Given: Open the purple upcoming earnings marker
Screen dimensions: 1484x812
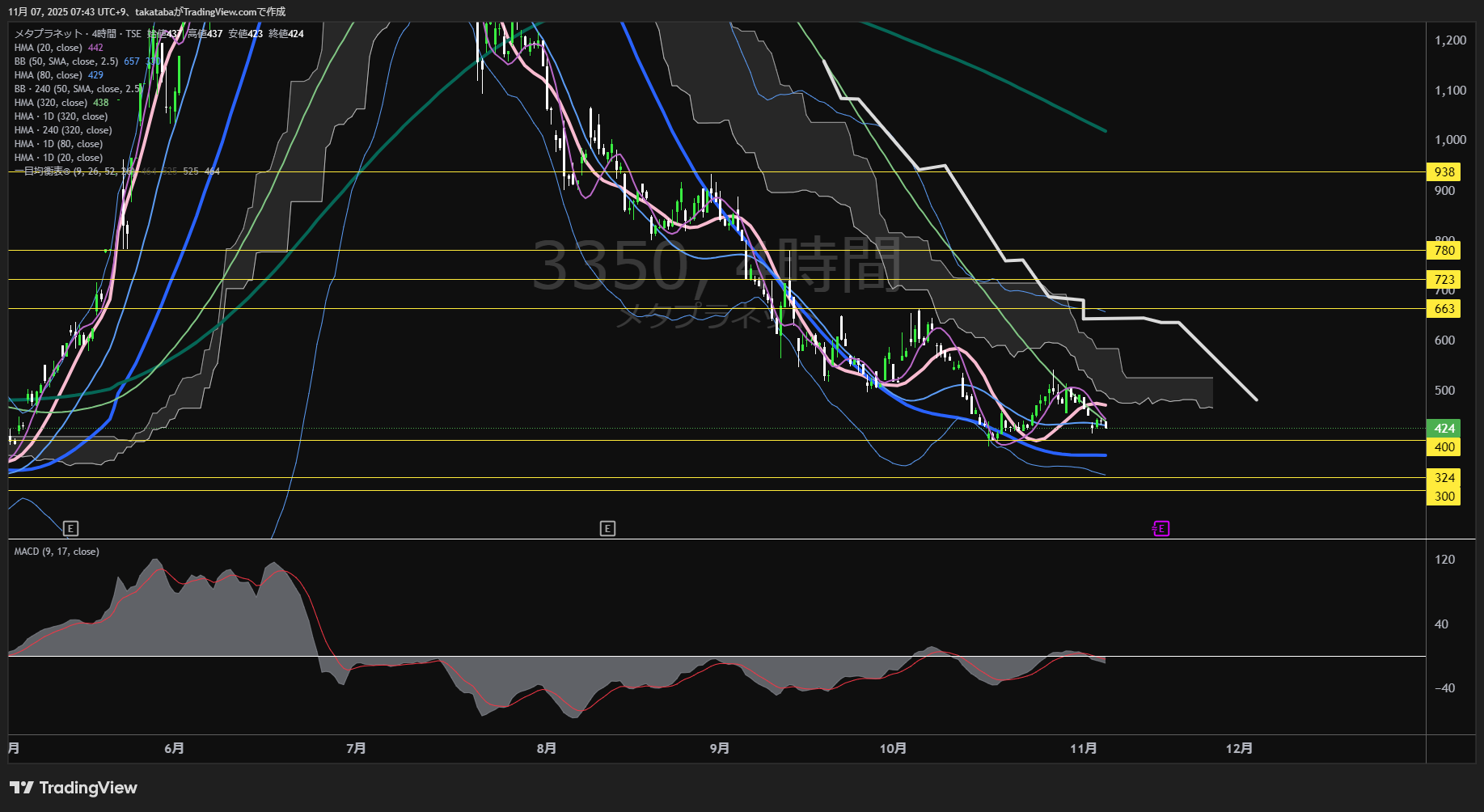Looking at the screenshot, I should [1161, 529].
